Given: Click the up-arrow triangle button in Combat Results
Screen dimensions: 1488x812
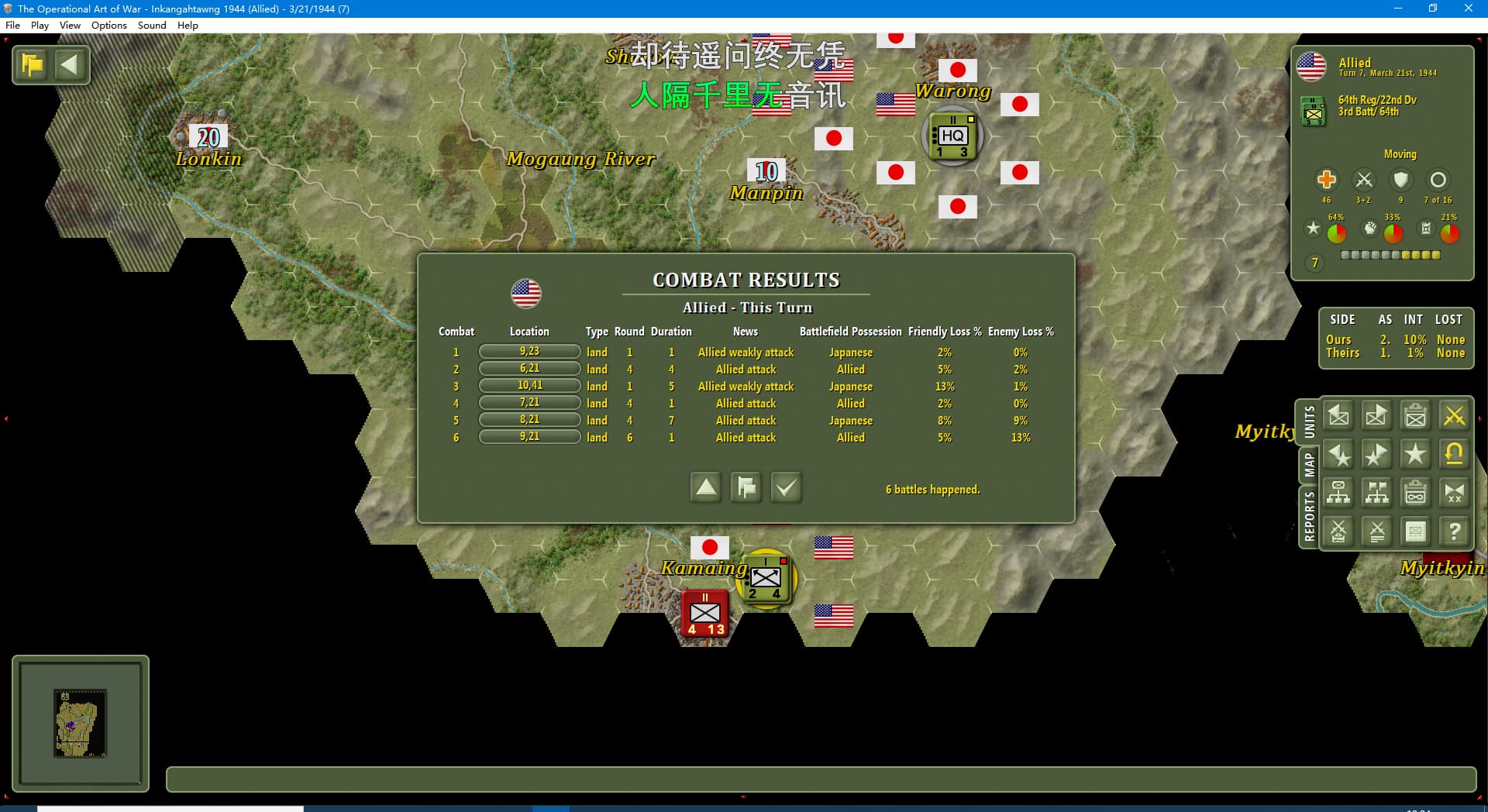Looking at the screenshot, I should click(706, 487).
